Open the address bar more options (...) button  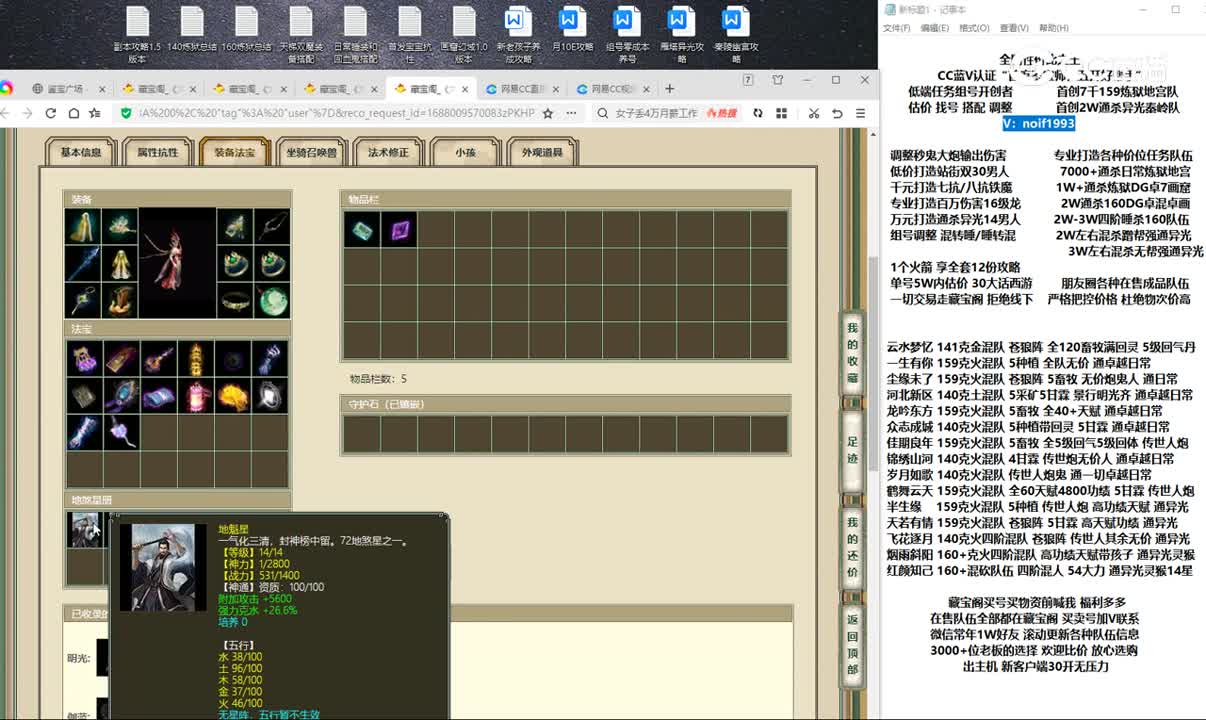pos(572,113)
